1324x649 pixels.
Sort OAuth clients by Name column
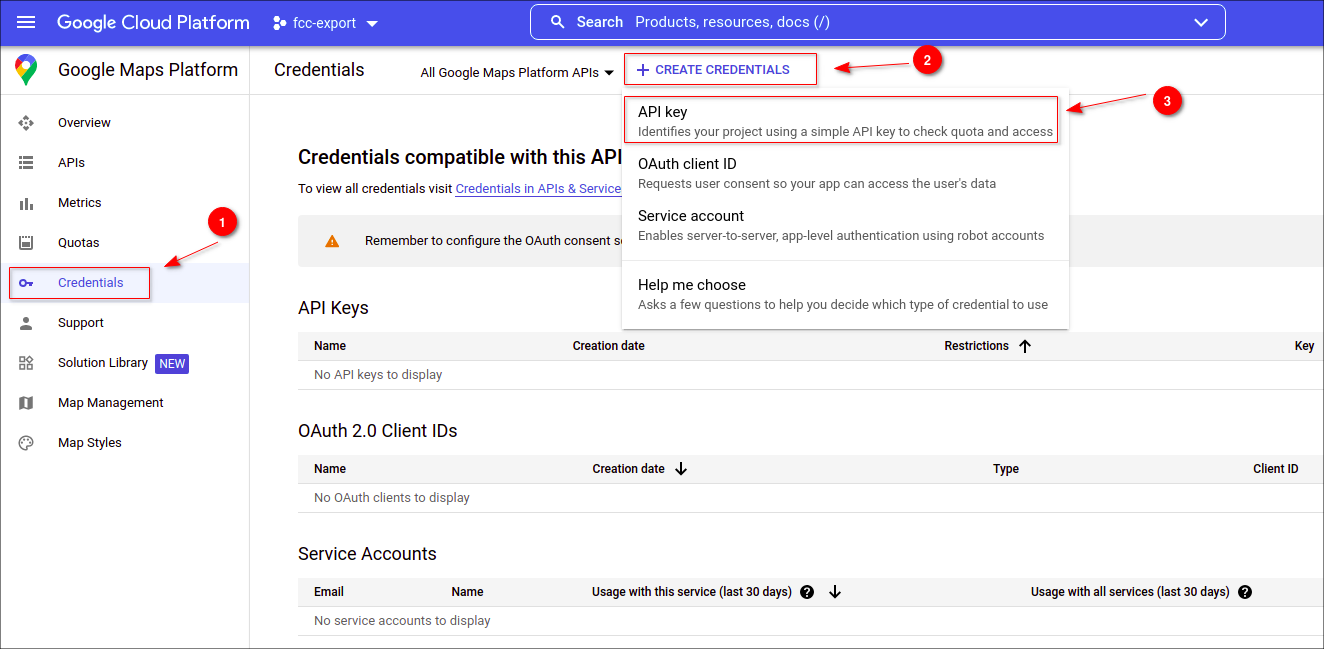(330, 469)
